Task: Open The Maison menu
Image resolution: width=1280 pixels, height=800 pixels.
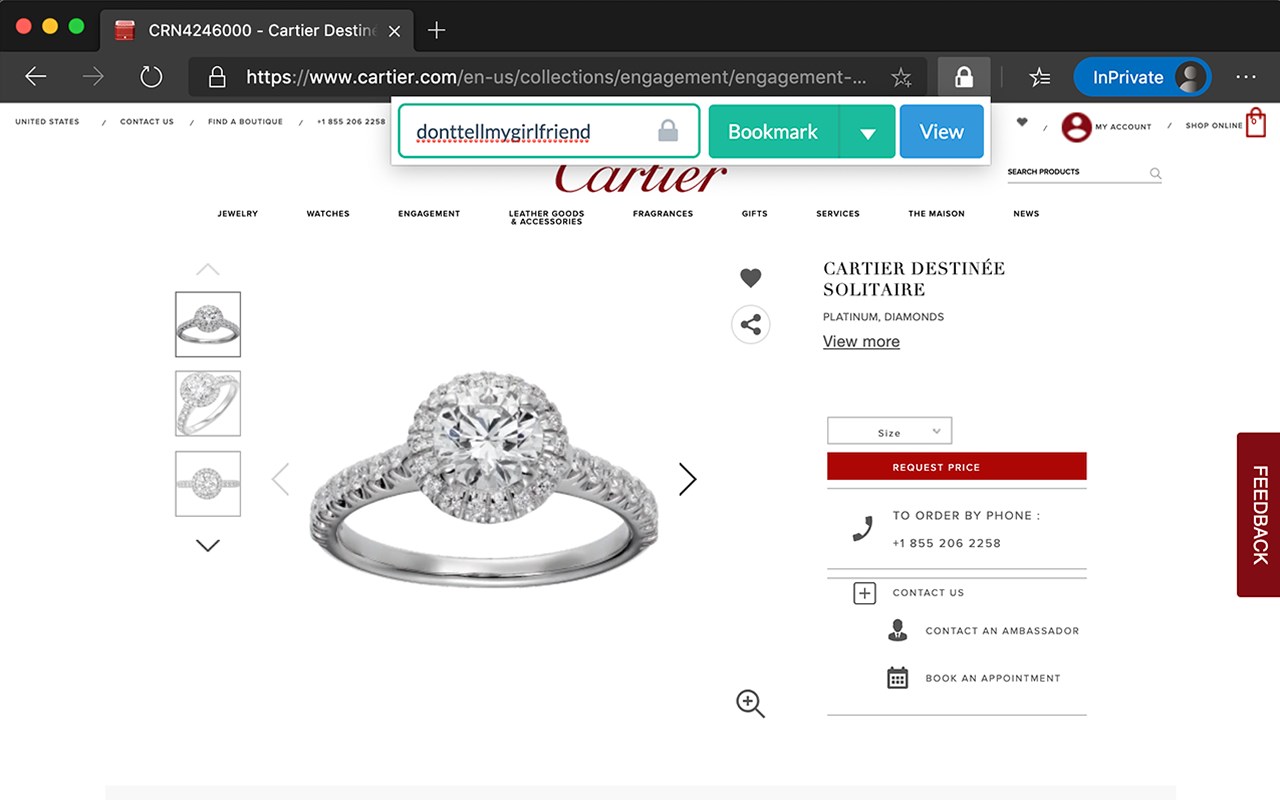Action: 937,214
